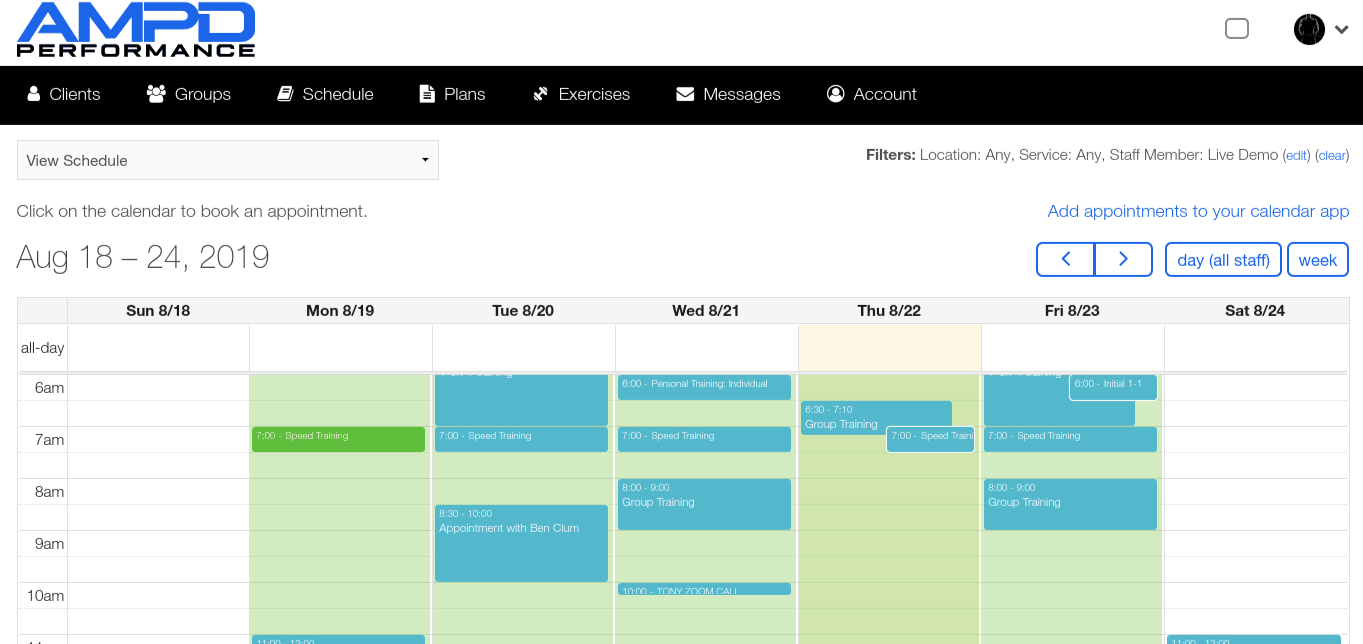Toggle the checkbox in the top header

(1237, 29)
